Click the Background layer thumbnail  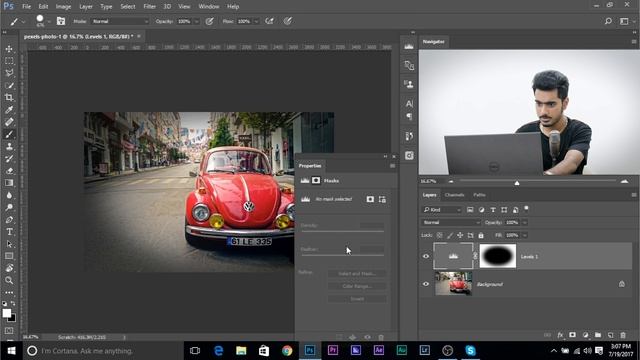453,283
